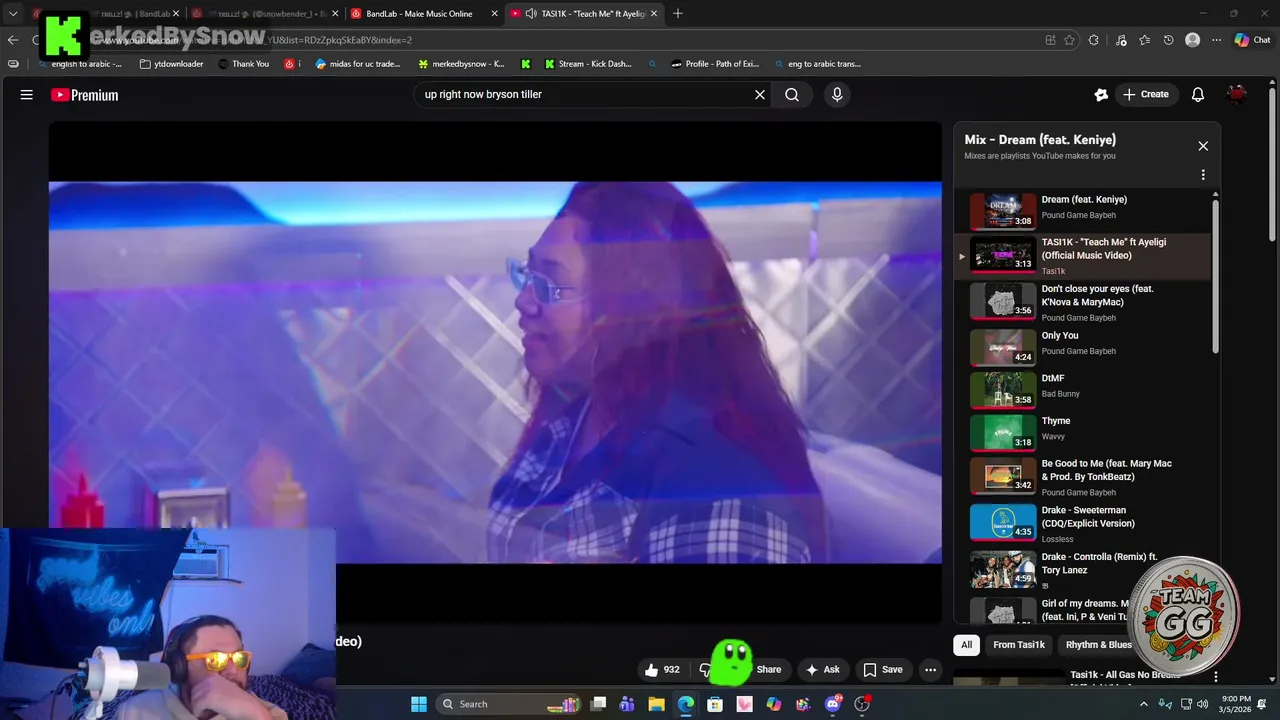Expand the system tray hidden icons

tap(1144, 704)
